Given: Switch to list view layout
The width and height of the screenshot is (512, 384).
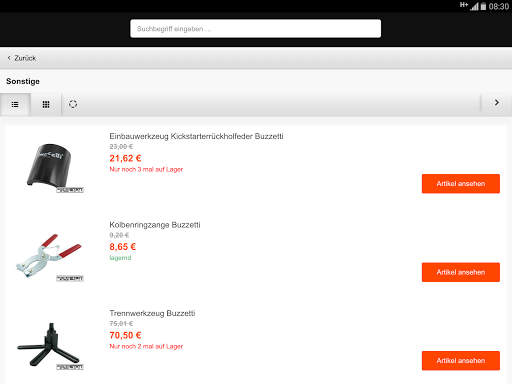Looking at the screenshot, I should pyautogui.click(x=15, y=105).
